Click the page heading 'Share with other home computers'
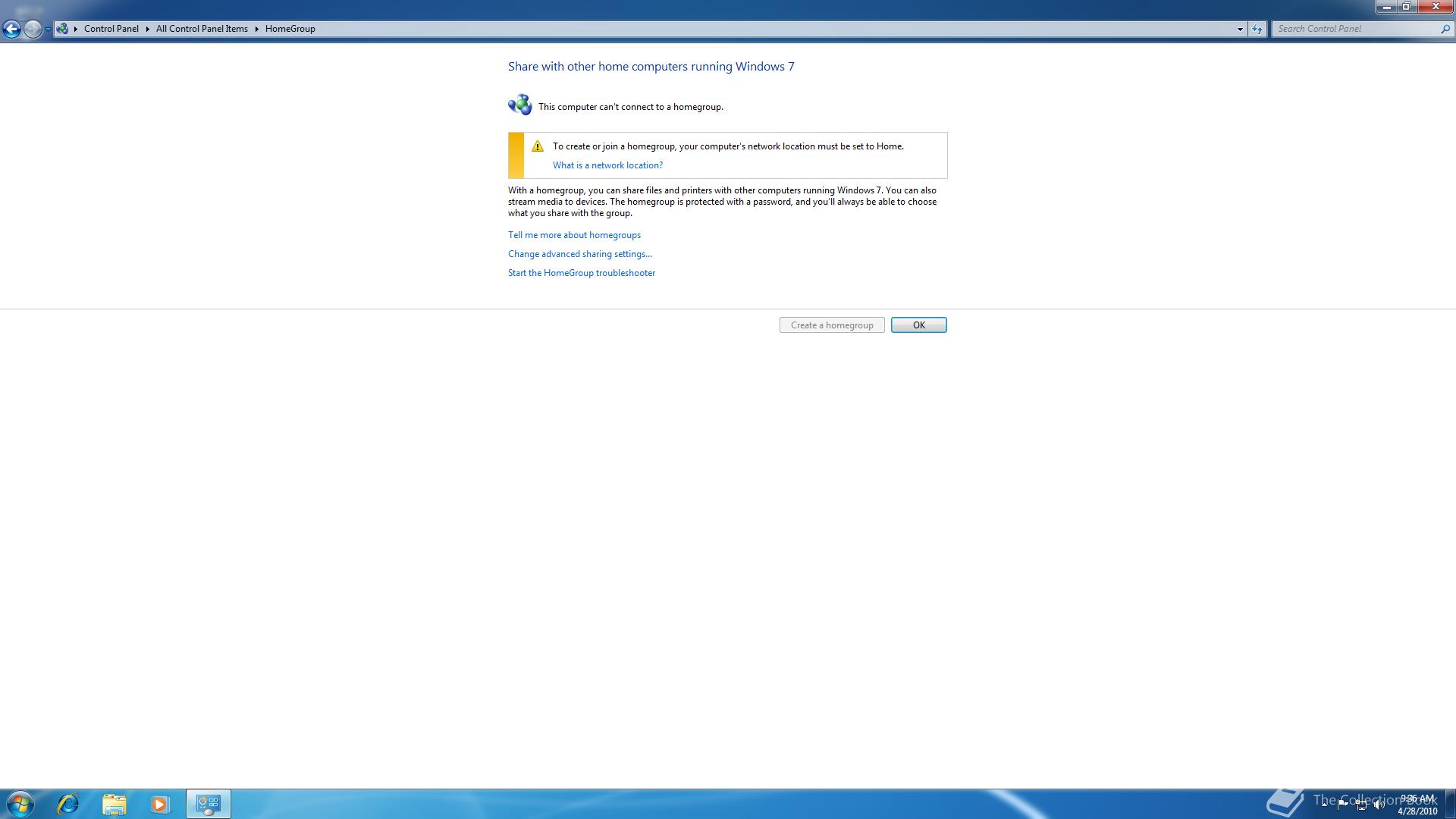Viewport: 1456px width, 819px height. [651, 67]
